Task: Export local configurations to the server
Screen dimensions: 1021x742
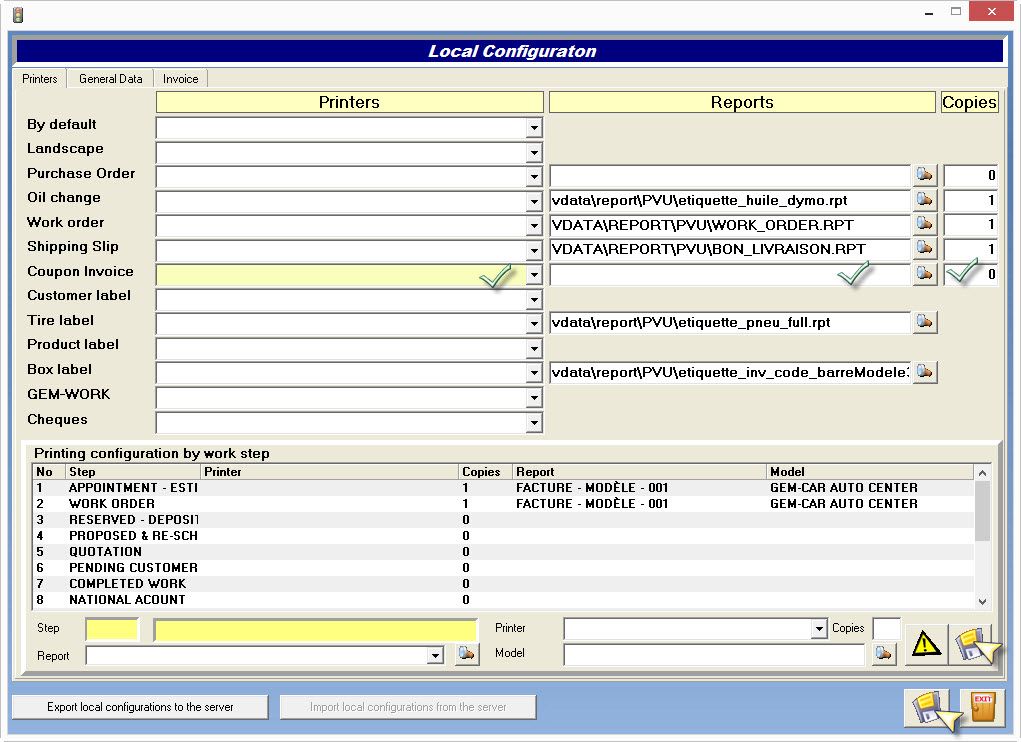Action: [x=140, y=707]
